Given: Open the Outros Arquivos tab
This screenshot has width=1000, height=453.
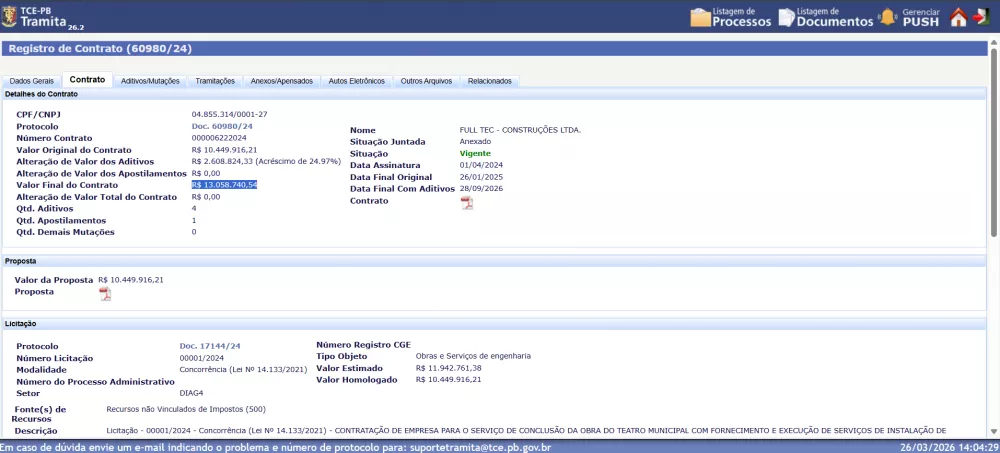Looking at the screenshot, I should (x=426, y=81).
